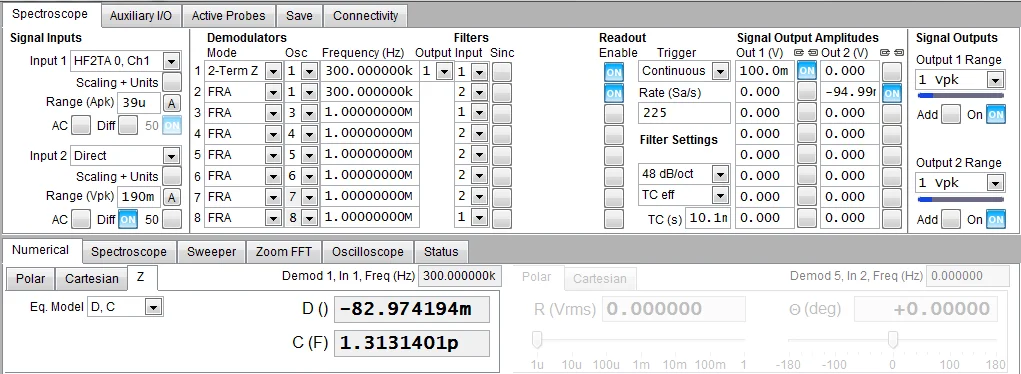The width and height of the screenshot is (1021, 374).
Task: Enable Readout for demodulator 3
Action: (x=613, y=114)
